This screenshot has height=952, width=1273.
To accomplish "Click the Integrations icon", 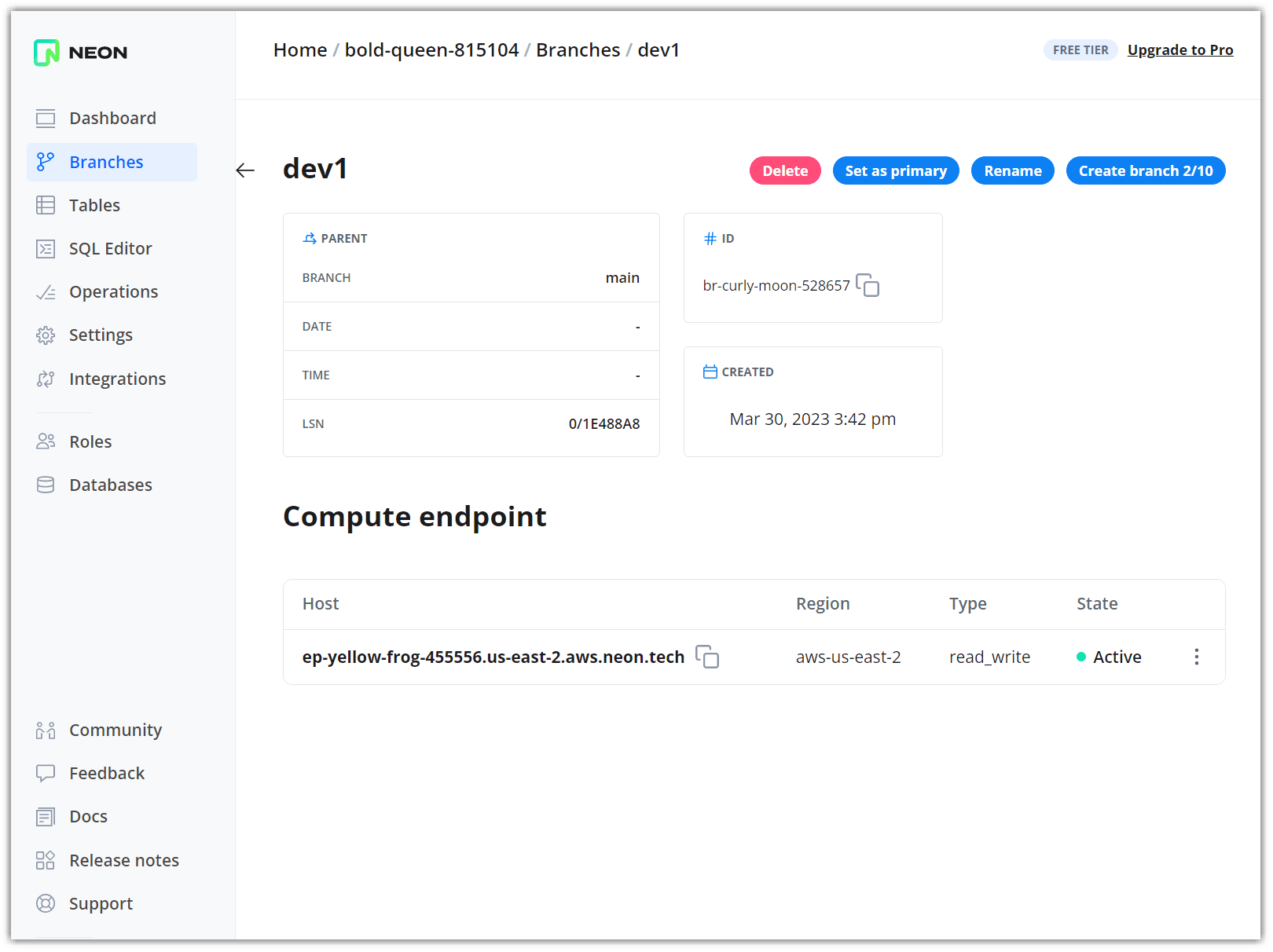I will coord(46,379).
